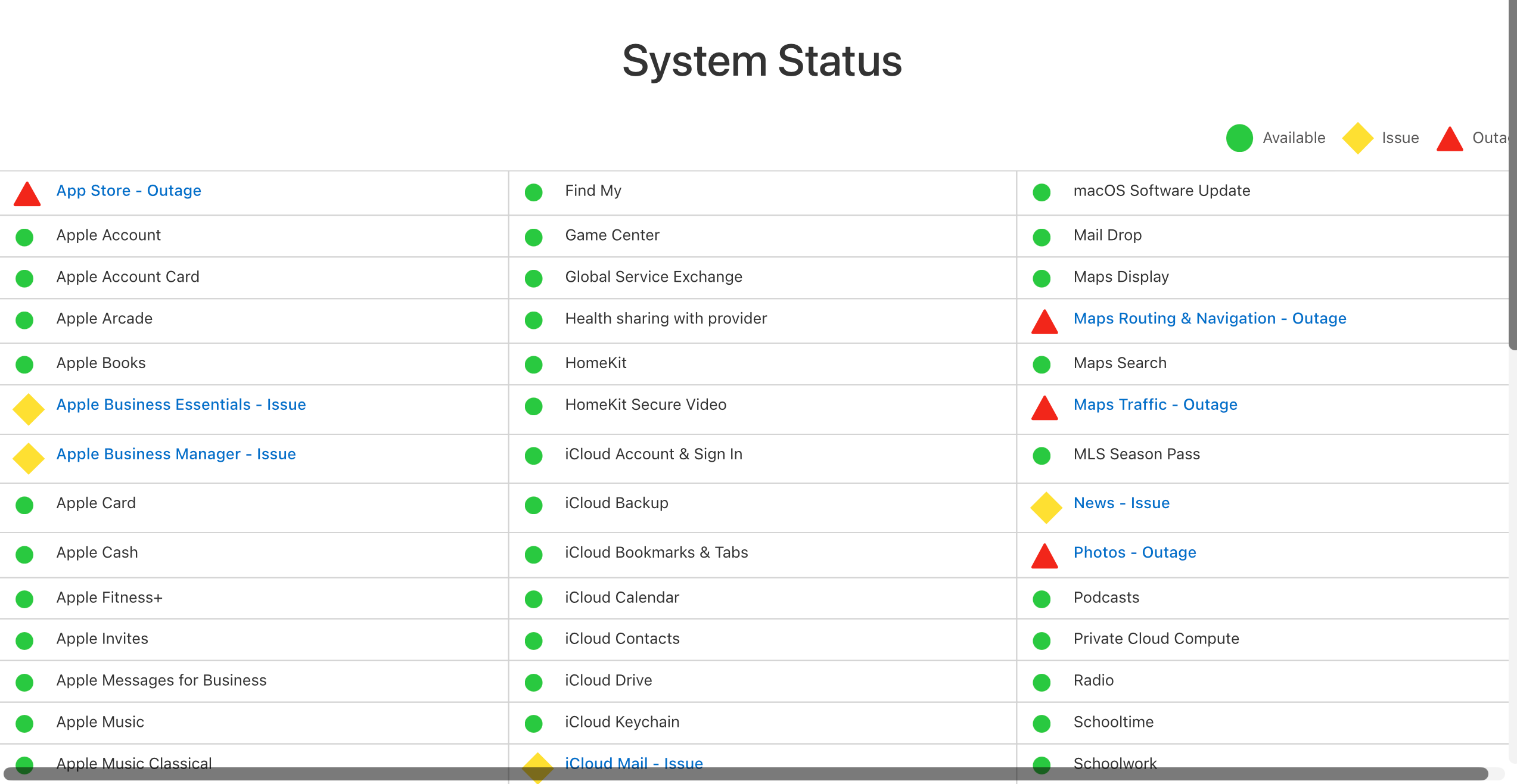Image resolution: width=1517 pixels, height=784 pixels.
Task: View Maps Routing & Navigation - Outage details
Action: click(x=1210, y=319)
